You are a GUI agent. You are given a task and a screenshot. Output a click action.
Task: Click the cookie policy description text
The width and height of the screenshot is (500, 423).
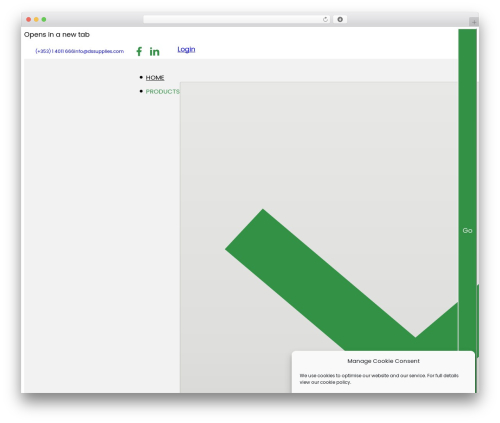pos(379,379)
